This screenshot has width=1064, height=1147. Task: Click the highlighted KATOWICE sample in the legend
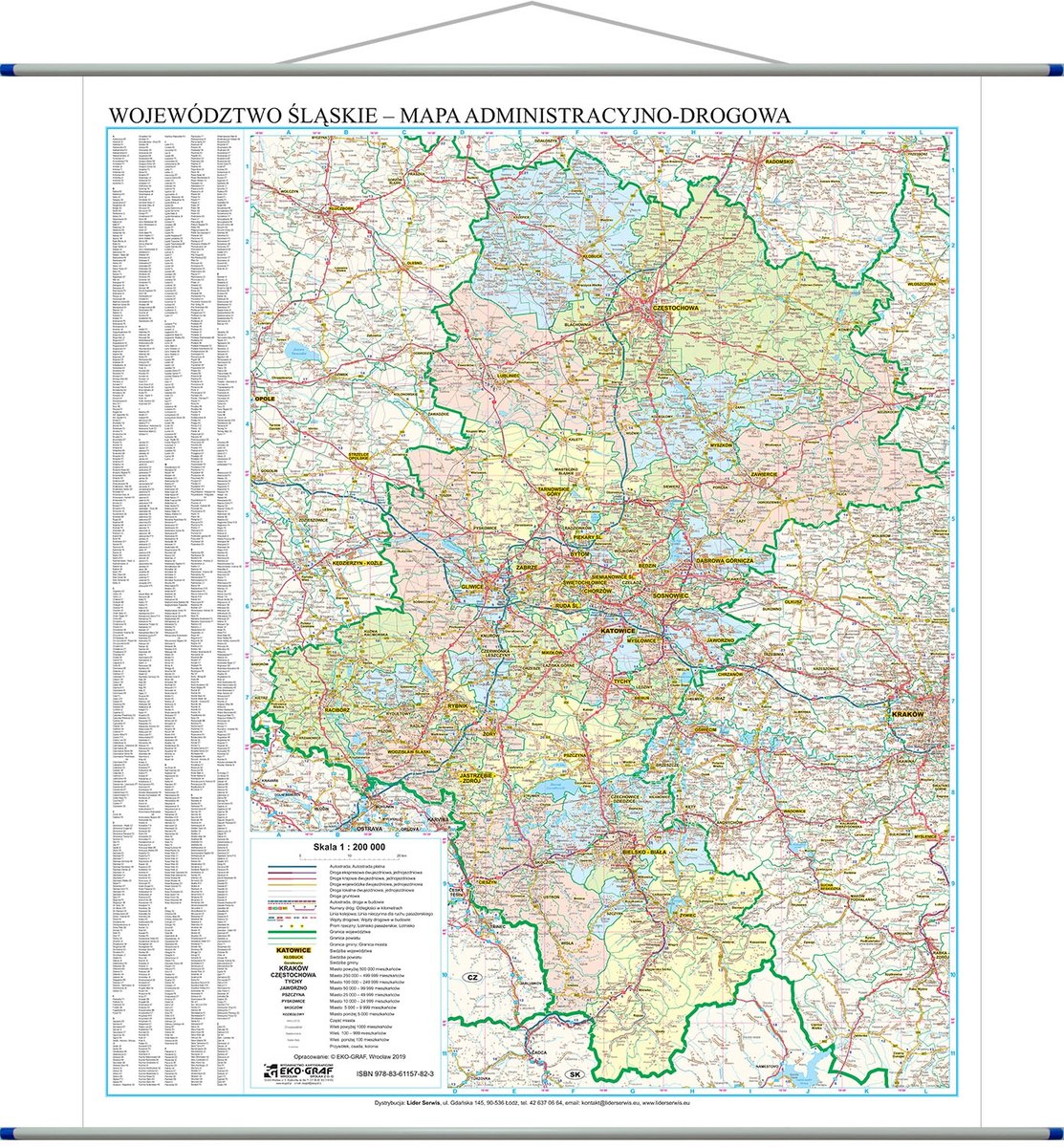293,951
